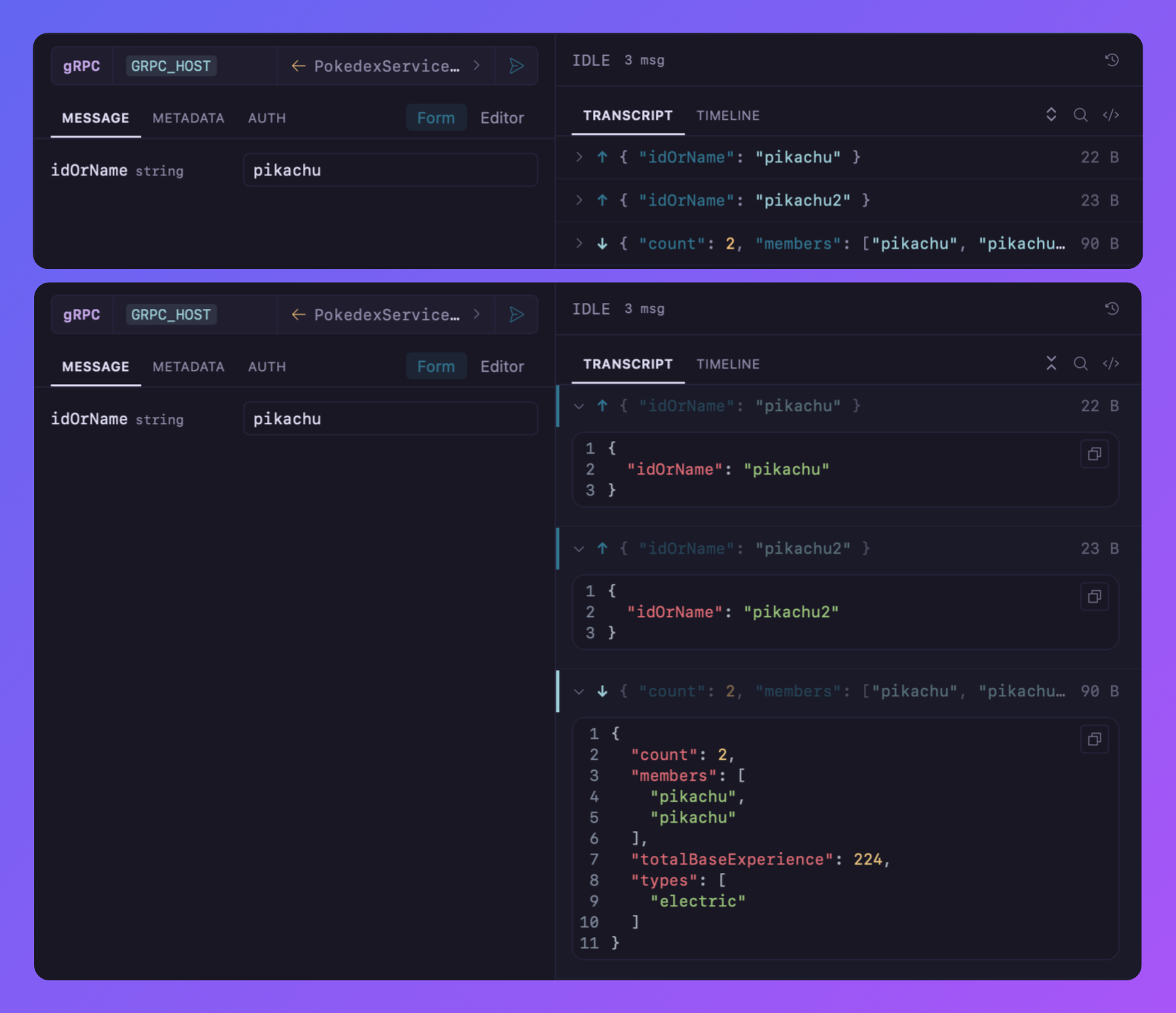
Task: Select MESSAGE tab in top panel
Action: [x=96, y=118]
